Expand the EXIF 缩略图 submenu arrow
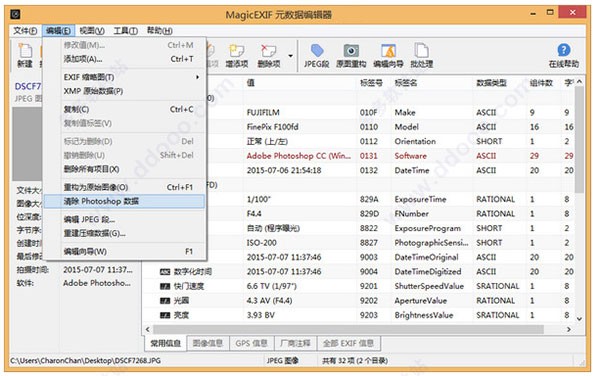The width and height of the screenshot is (600, 376). [x=197, y=77]
